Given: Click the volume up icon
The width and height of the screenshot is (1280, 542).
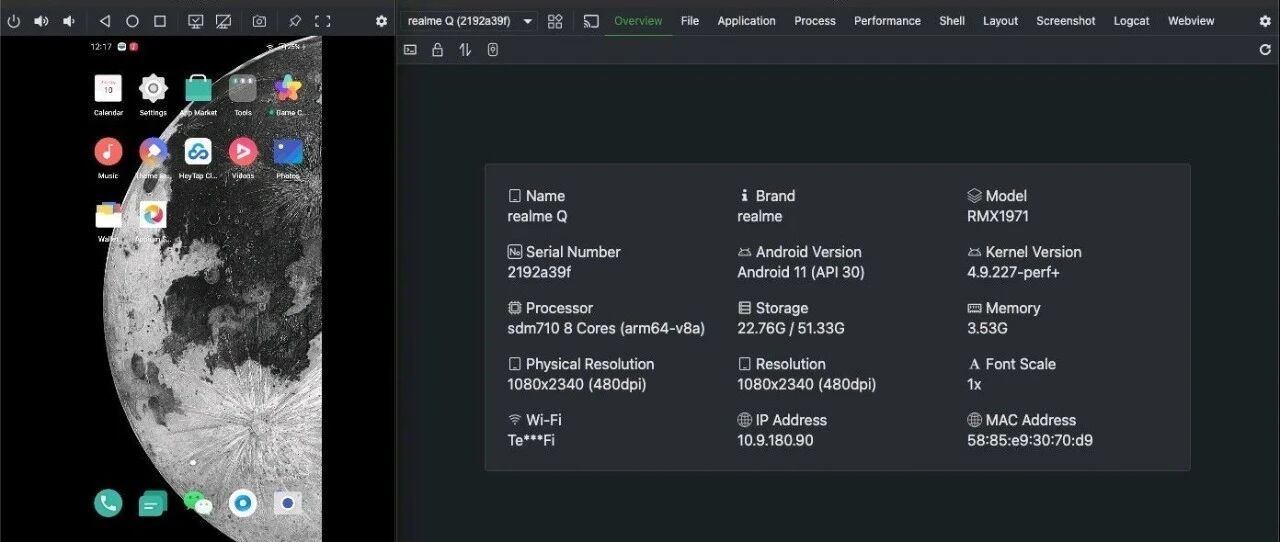Looking at the screenshot, I should point(41,21).
